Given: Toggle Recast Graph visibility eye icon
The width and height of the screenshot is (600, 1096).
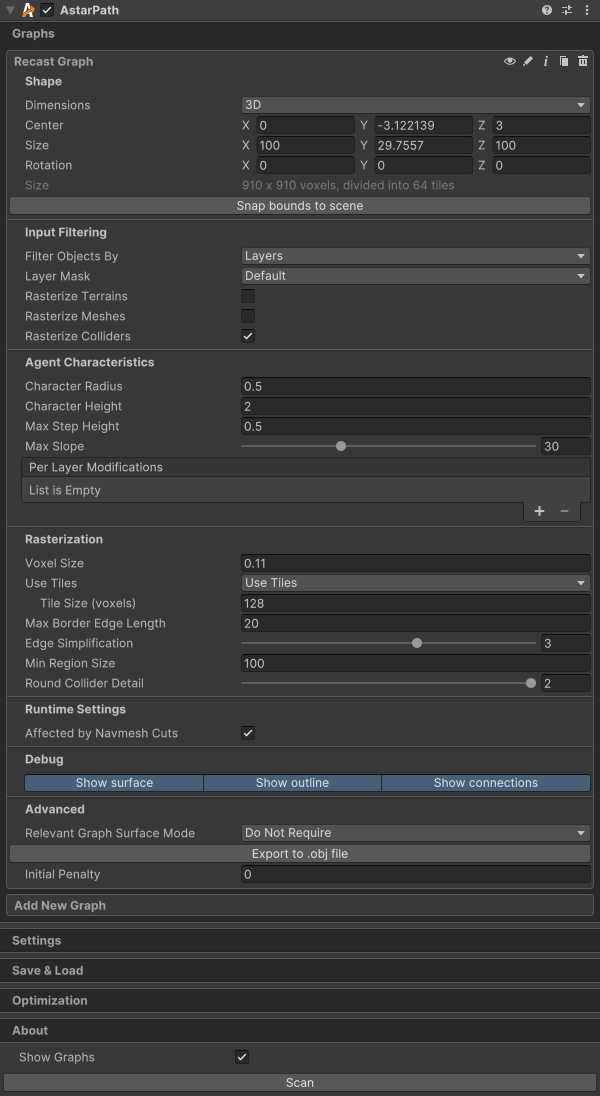Looking at the screenshot, I should coord(510,62).
